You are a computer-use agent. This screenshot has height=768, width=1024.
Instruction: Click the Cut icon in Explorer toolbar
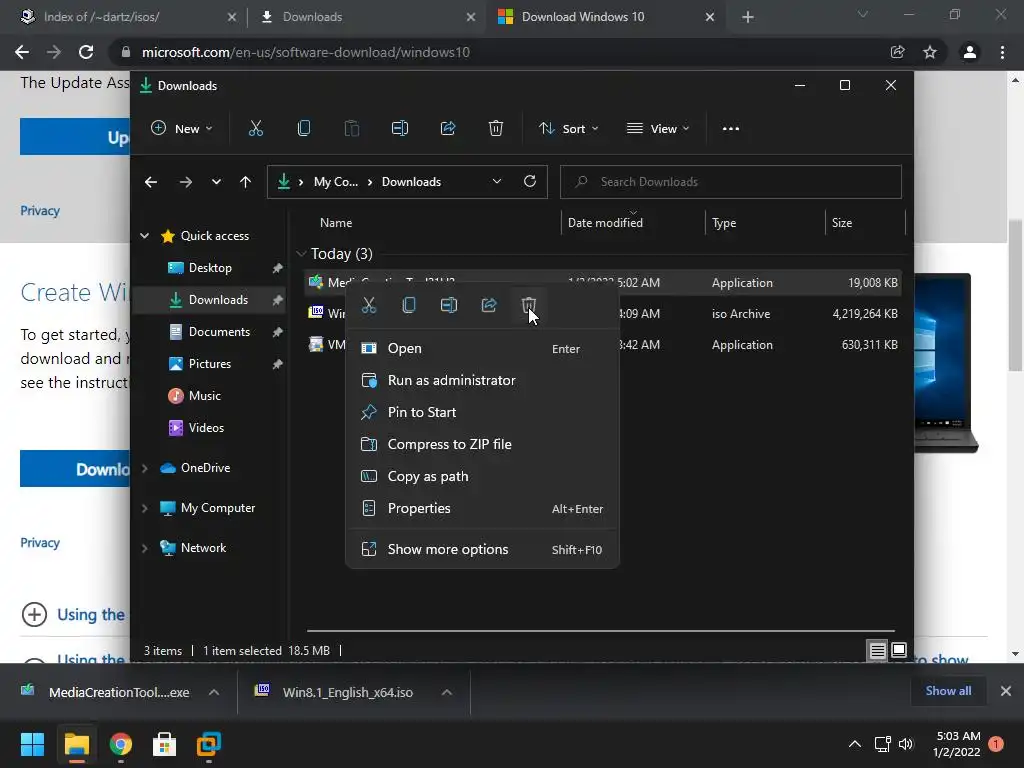tap(255, 129)
